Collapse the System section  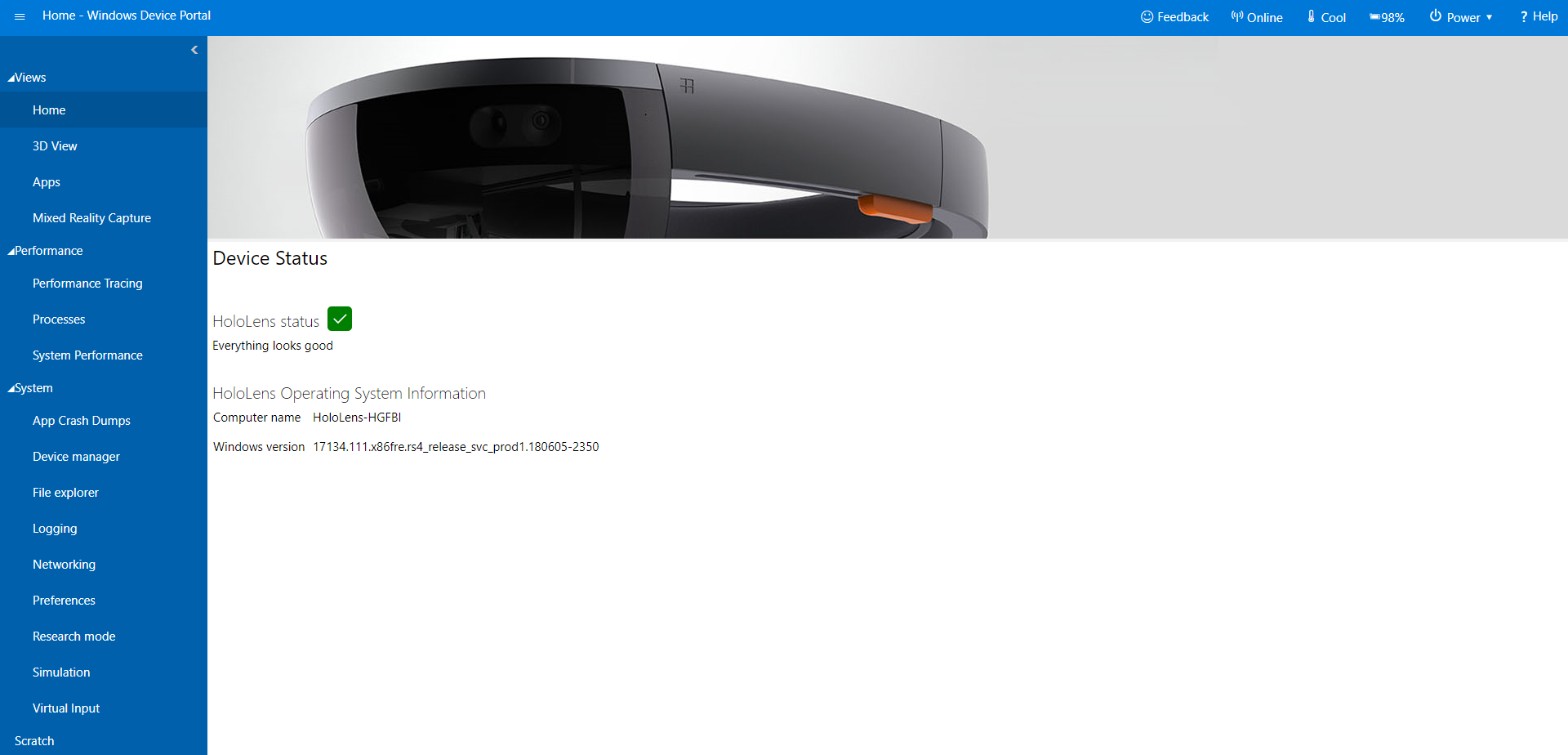30,388
